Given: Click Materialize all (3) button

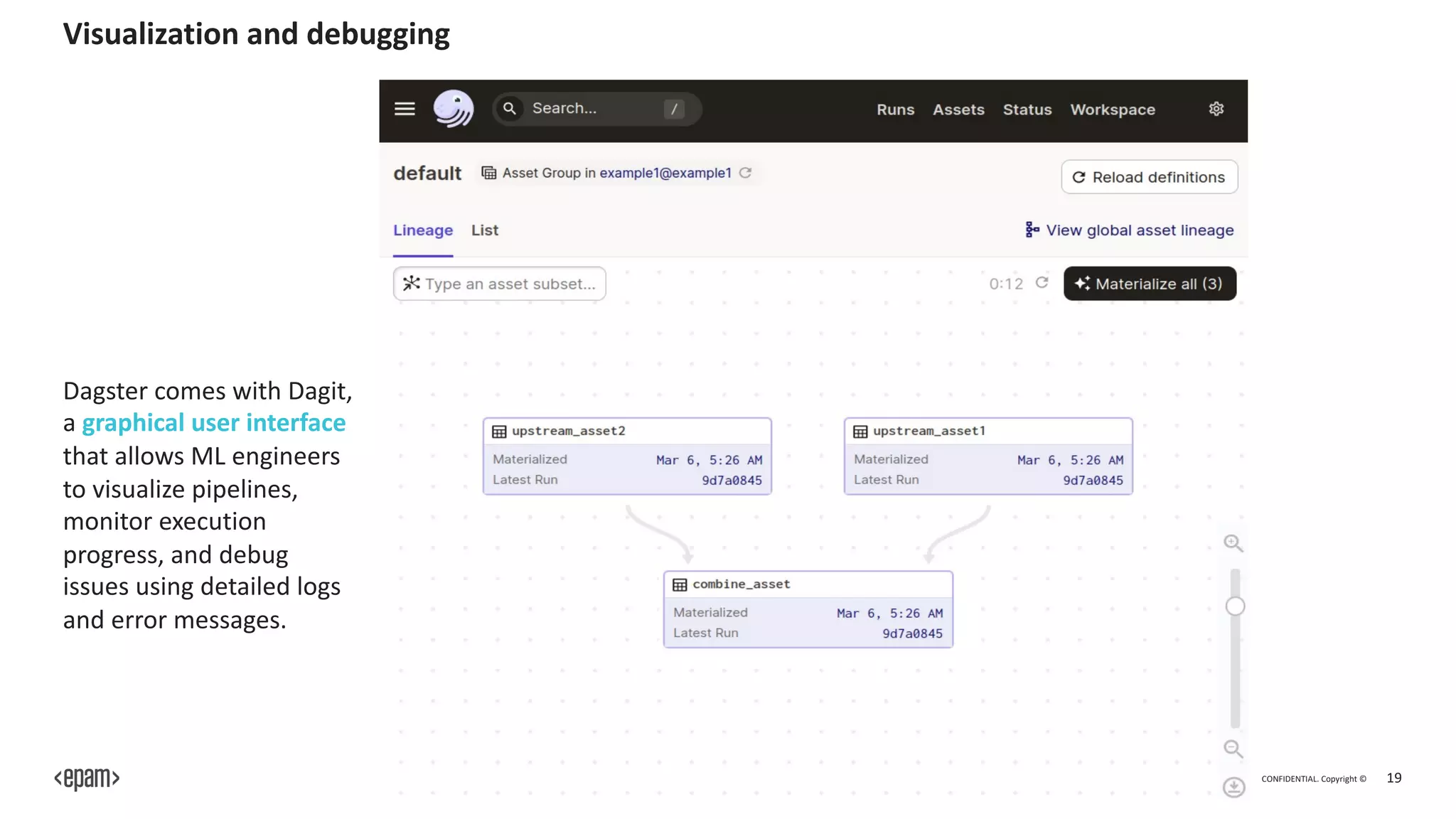Looking at the screenshot, I should (1150, 284).
